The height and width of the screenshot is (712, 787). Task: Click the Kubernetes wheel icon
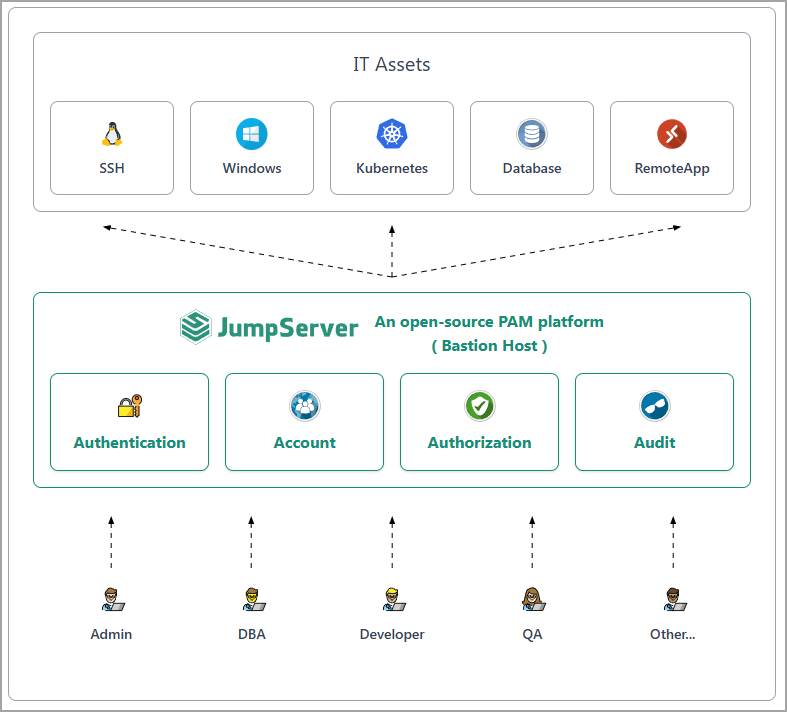392,134
